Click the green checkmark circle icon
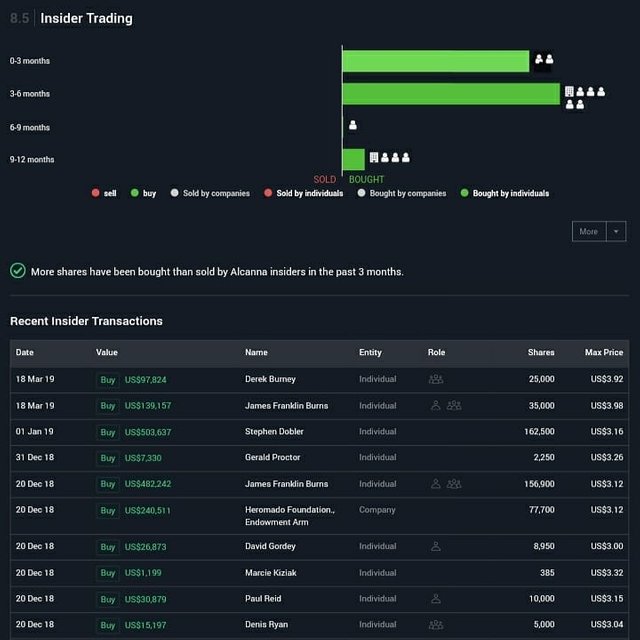This screenshot has height=640, width=640. [x=18, y=271]
